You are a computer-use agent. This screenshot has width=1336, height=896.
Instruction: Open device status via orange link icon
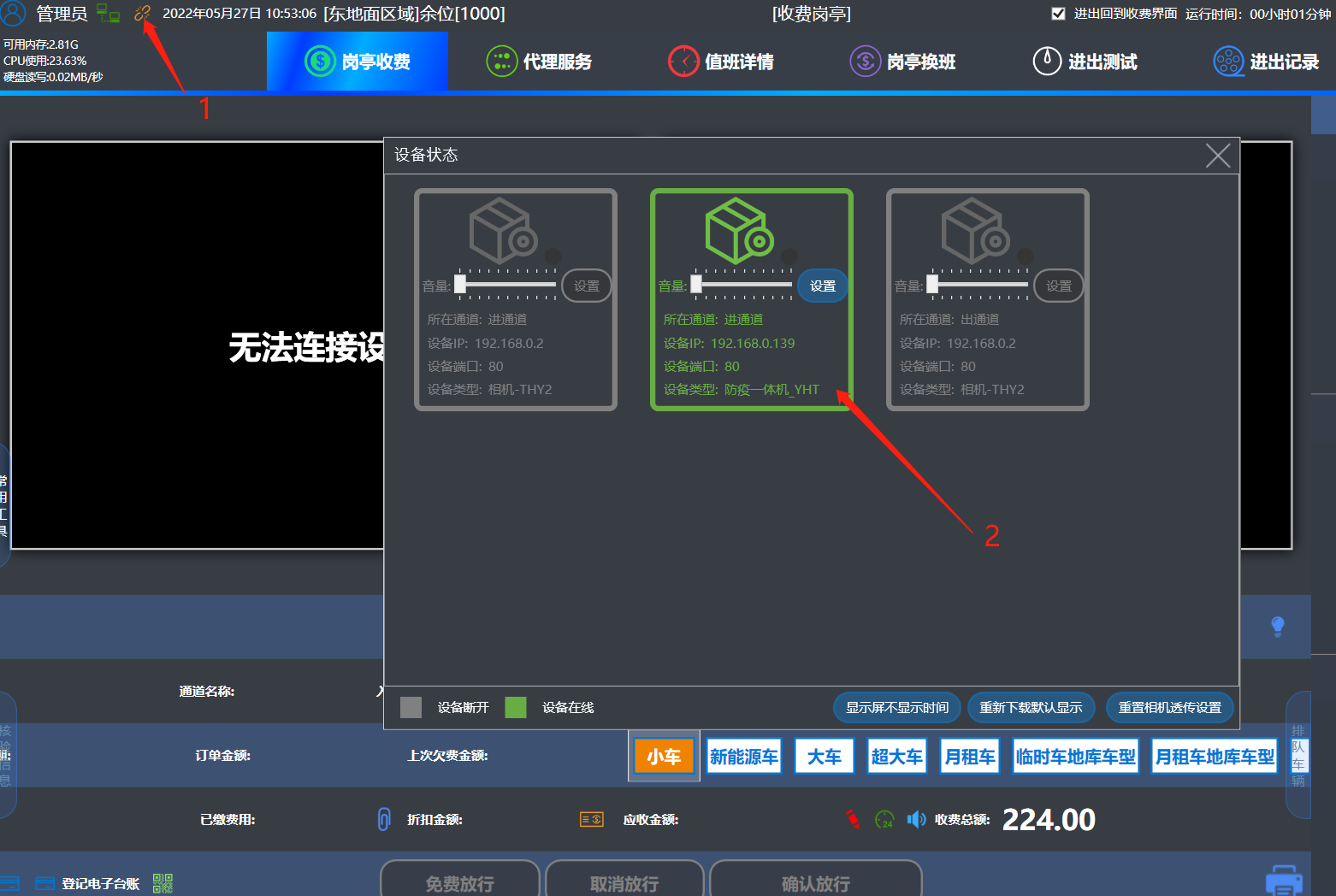(142, 13)
